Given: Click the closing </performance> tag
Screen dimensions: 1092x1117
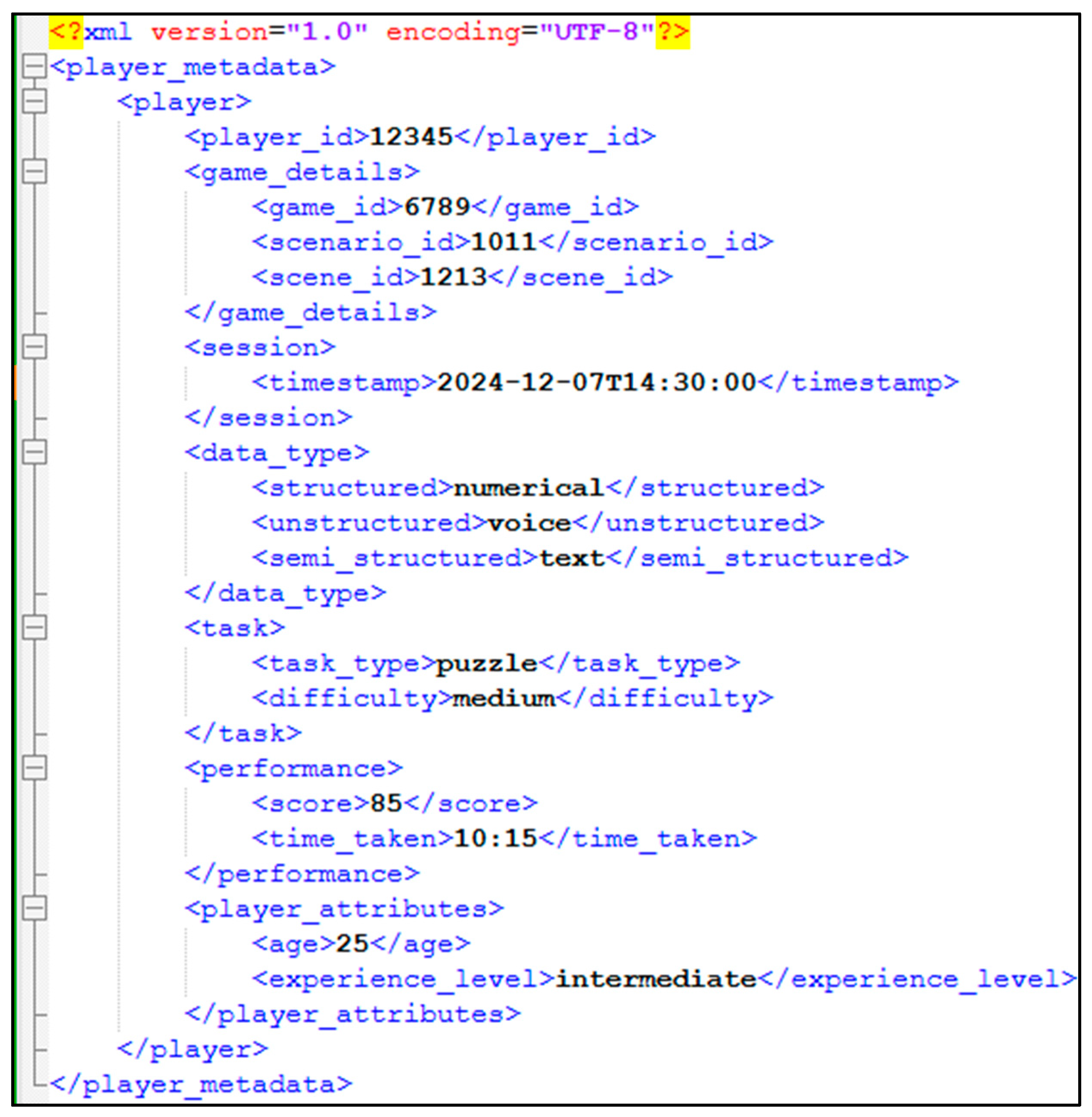Looking at the screenshot, I should 302,874.
